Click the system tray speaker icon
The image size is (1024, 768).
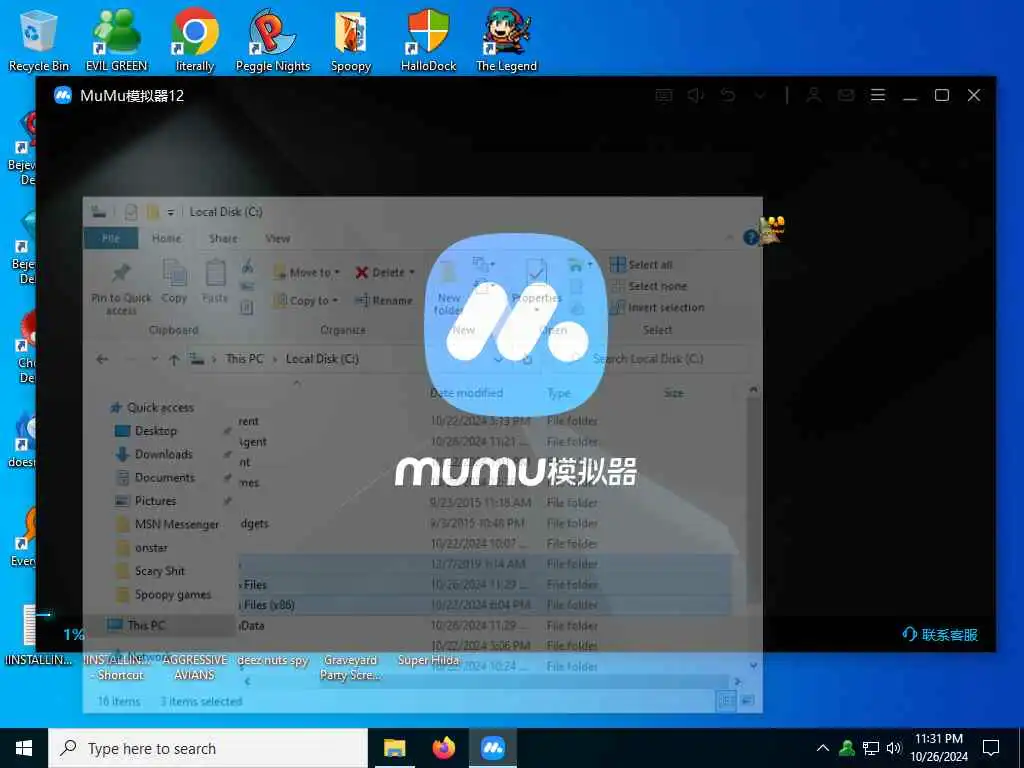[x=894, y=748]
